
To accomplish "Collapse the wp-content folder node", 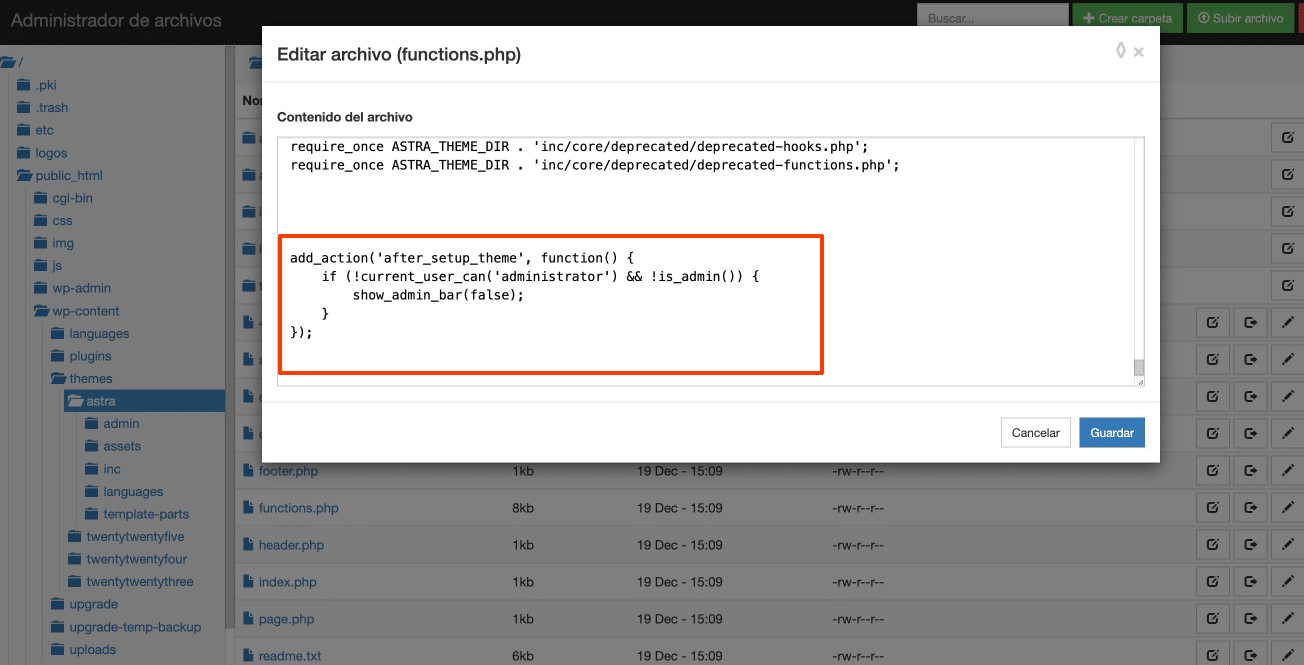I will 43,311.
